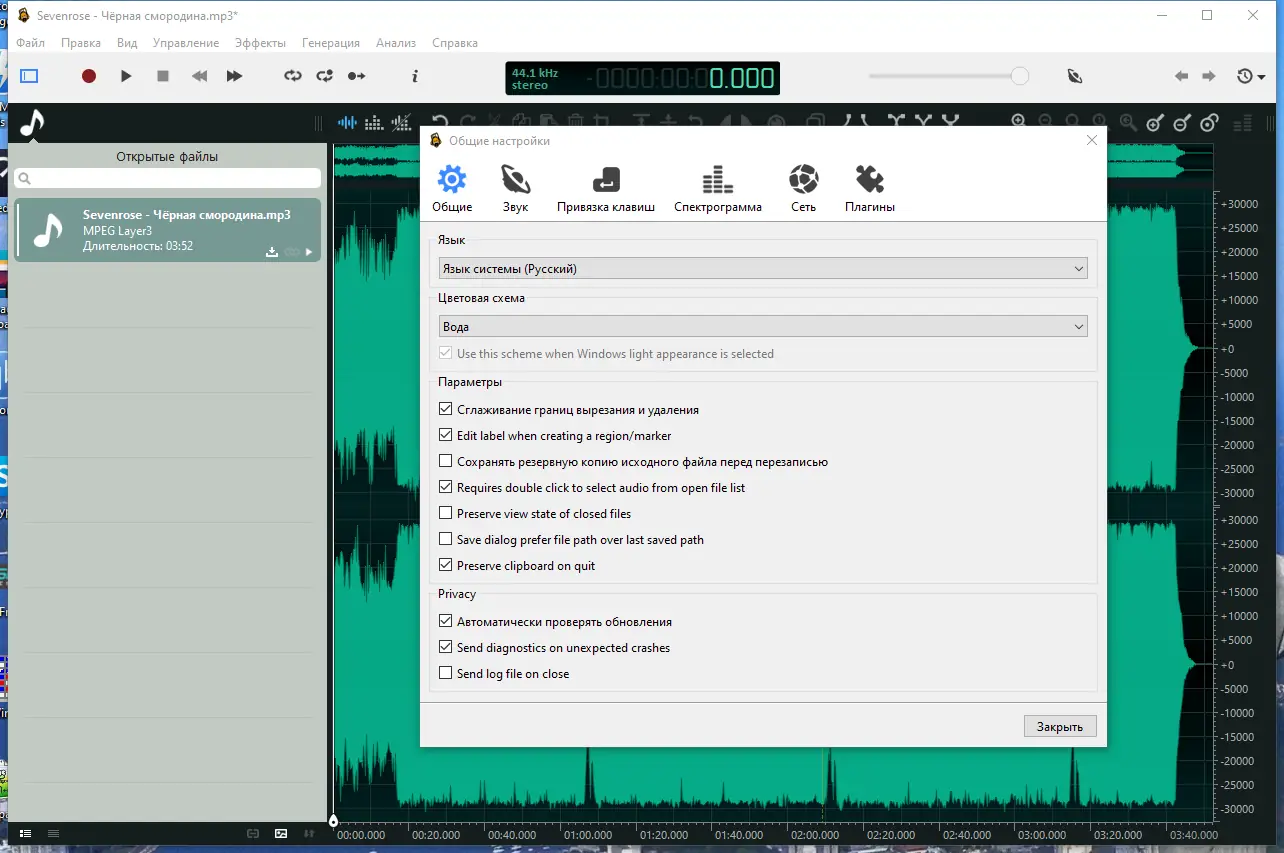Enable Save dialog prefer file path option

(446, 540)
